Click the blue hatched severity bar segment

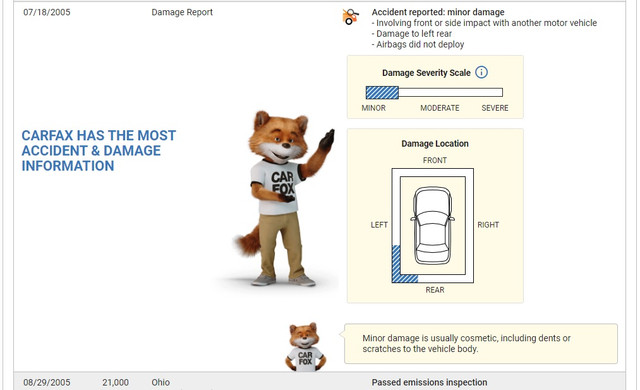coord(382,93)
